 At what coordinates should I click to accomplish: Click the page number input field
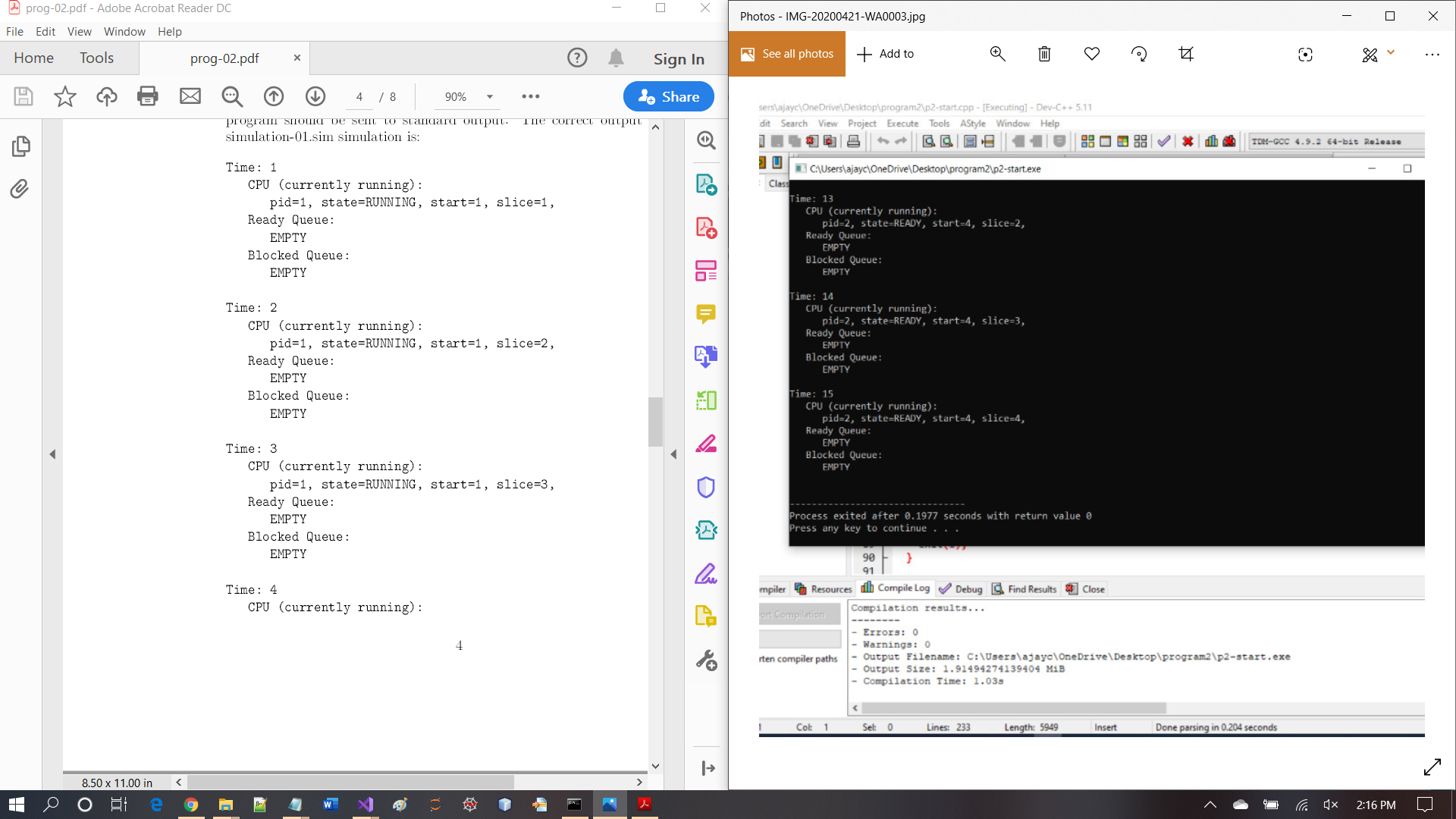coord(359,97)
